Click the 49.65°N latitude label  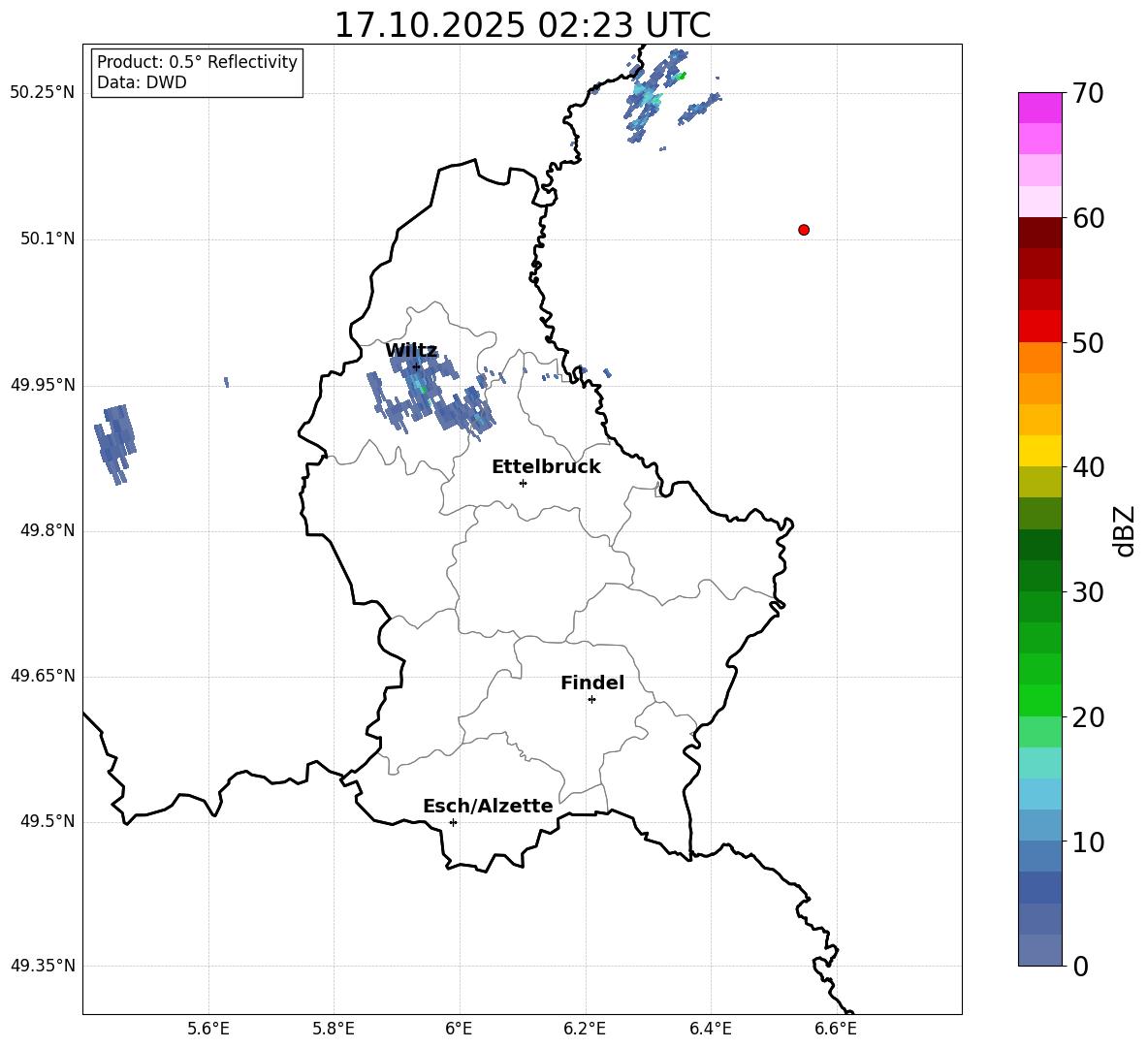43,675
